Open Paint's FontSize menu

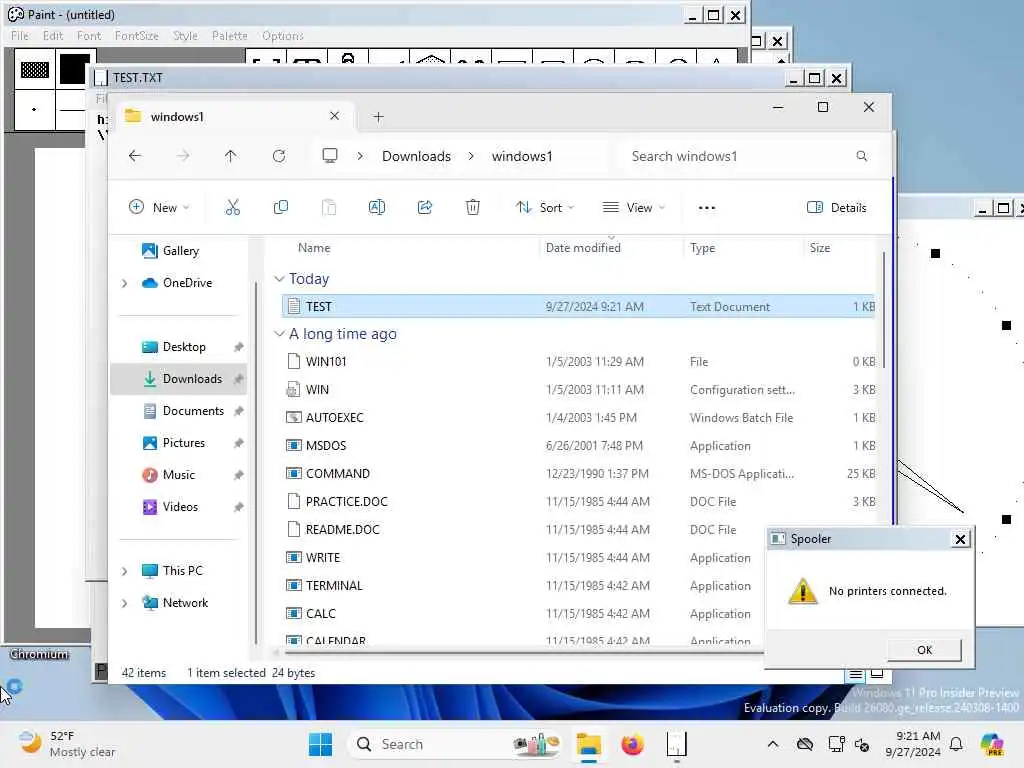[x=136, y=36]
